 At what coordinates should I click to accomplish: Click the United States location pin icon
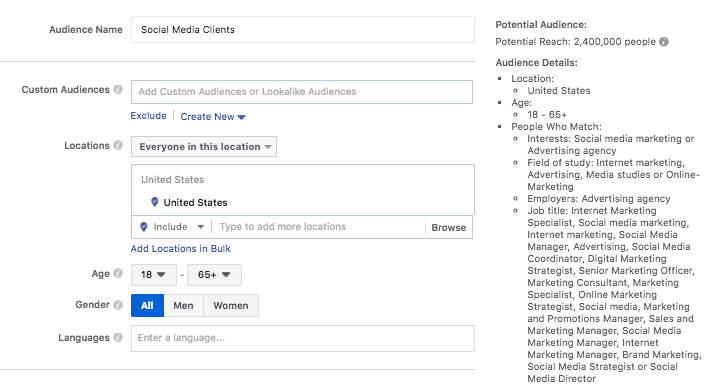click(x=155, y=202)
